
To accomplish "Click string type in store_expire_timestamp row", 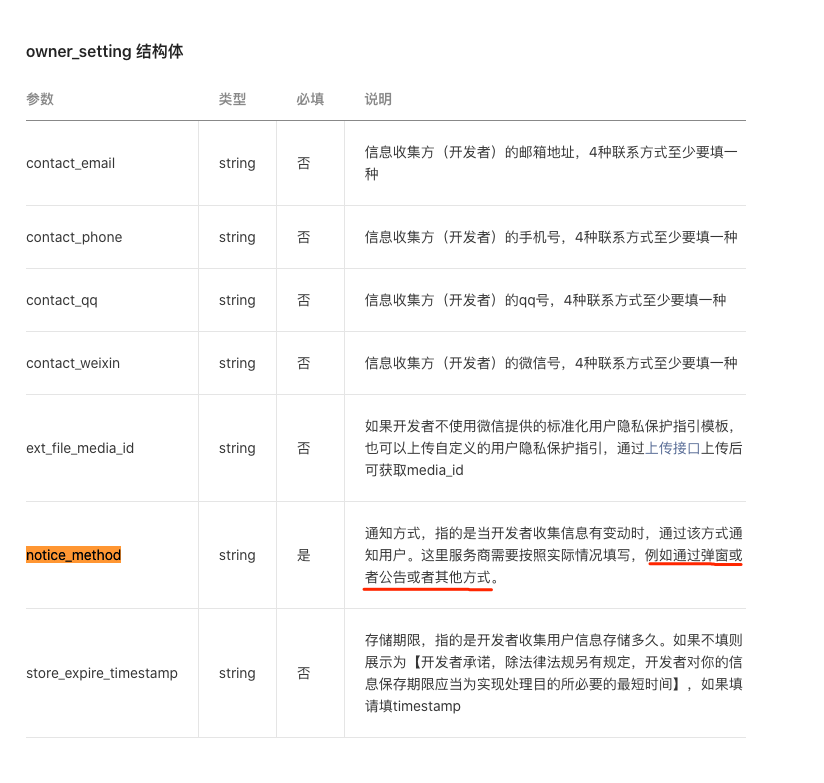I will pos(237,673).
